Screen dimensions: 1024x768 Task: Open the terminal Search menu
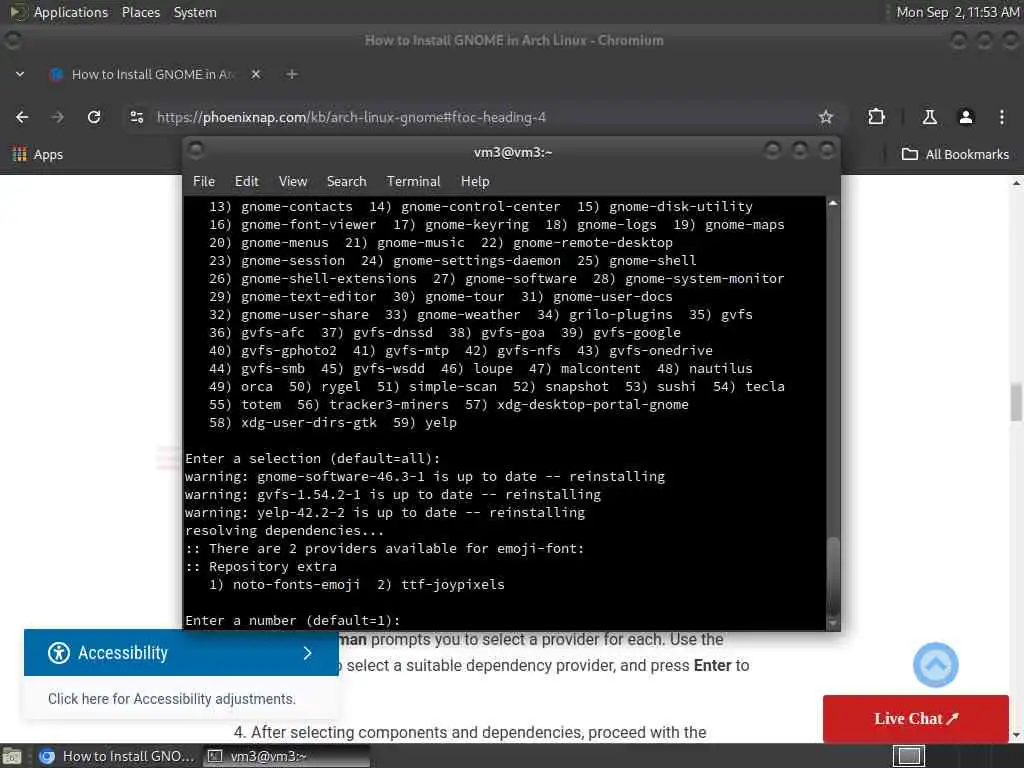[x=346, y=181]
